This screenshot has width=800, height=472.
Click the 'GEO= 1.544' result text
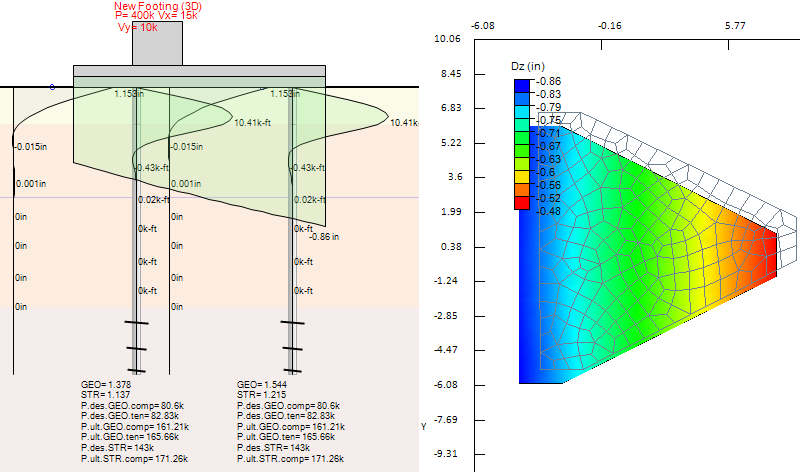(x=262, y=384)
